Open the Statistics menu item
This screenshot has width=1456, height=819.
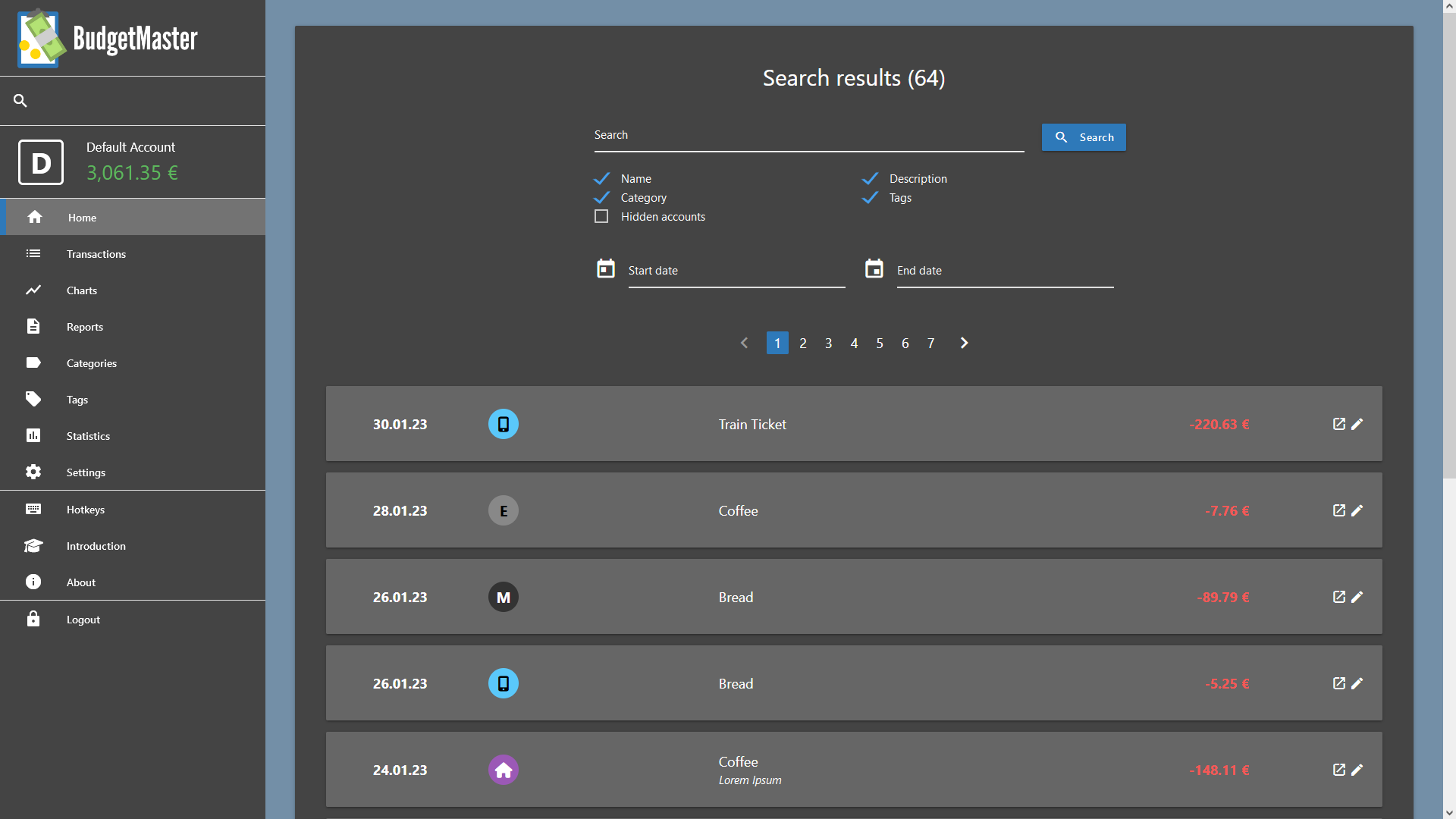pos(133,435)
